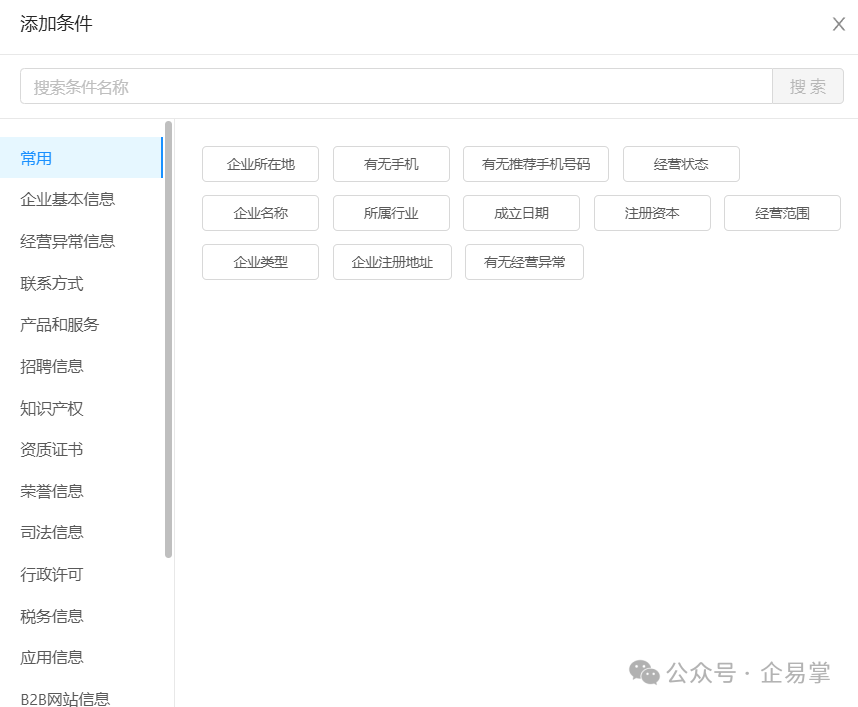Image resolution: width=858 pixels, height=707 pixels.
Task: Choose the 有无手机 condition
Action: pyautogui.click(x=391, y=164)
